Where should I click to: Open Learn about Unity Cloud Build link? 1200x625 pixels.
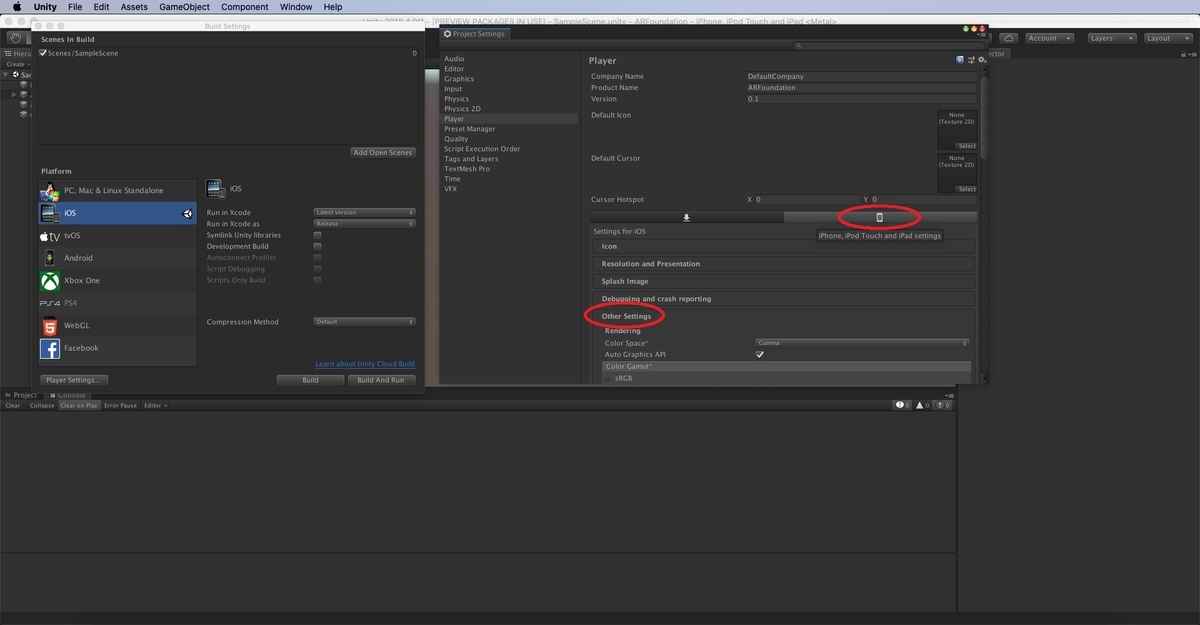pyautogui.click(x=365, y=364)
